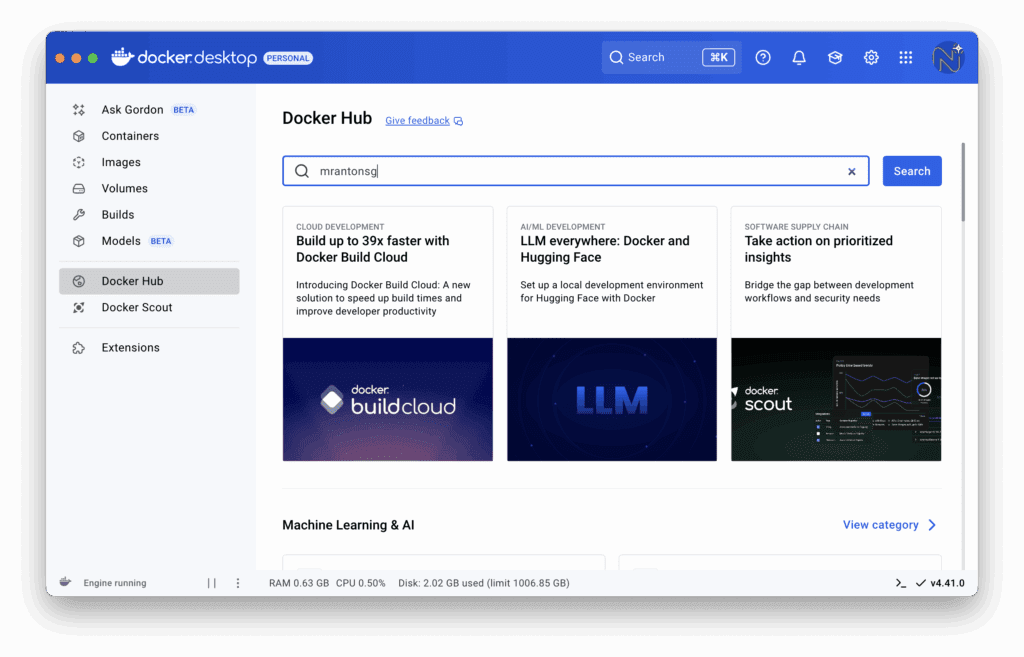Go to Images section
Image resolution: width=1024 pixels, height=657 pixels.
tap(121, 162)
